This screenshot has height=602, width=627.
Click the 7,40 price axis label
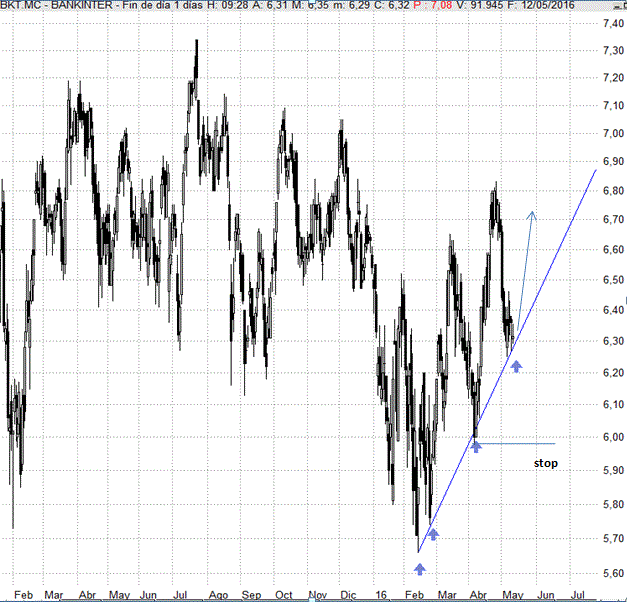pyautogui.click(x=613, y=23)
